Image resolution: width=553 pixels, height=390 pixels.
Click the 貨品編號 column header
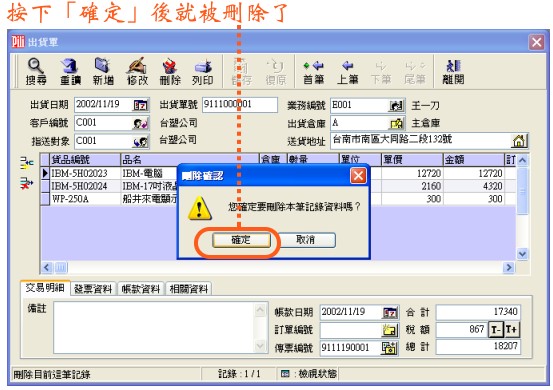[x=85, y=160]
